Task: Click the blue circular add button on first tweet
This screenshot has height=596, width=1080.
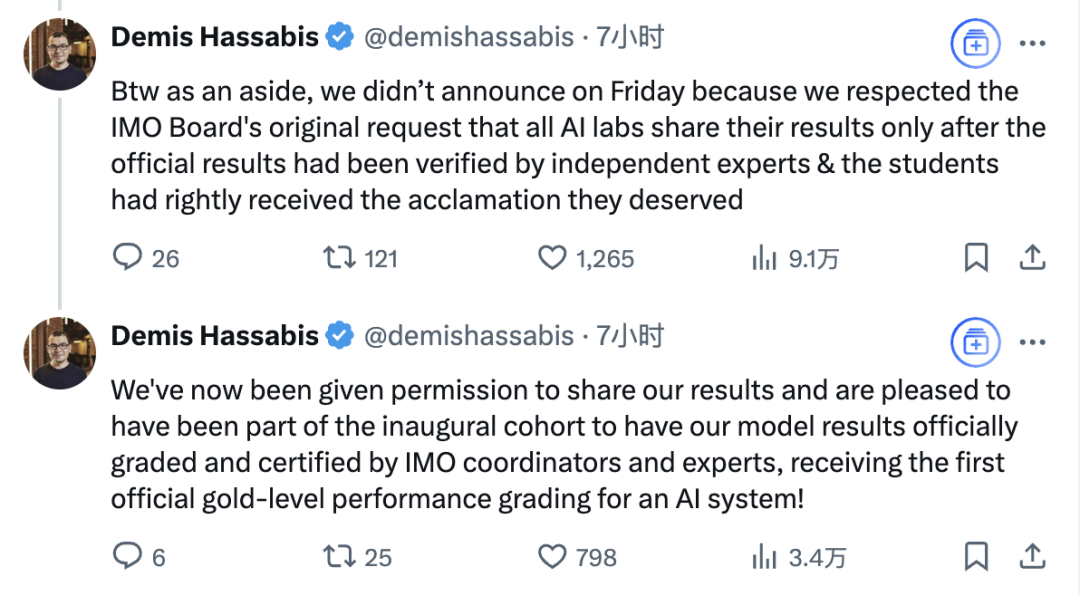Action: pyautogui.click(x=975, y=43)
